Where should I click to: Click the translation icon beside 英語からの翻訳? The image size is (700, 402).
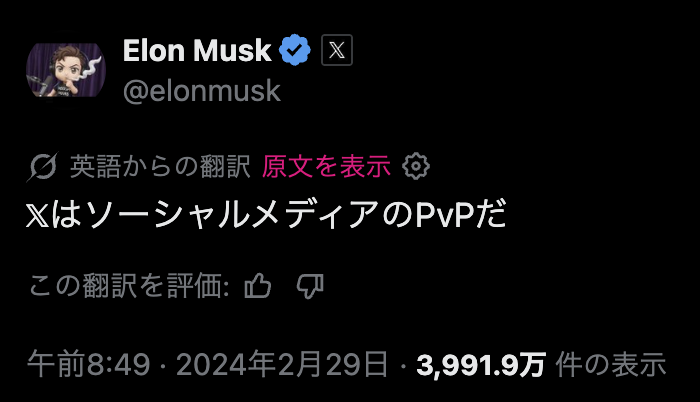click(x=44, y=166)
